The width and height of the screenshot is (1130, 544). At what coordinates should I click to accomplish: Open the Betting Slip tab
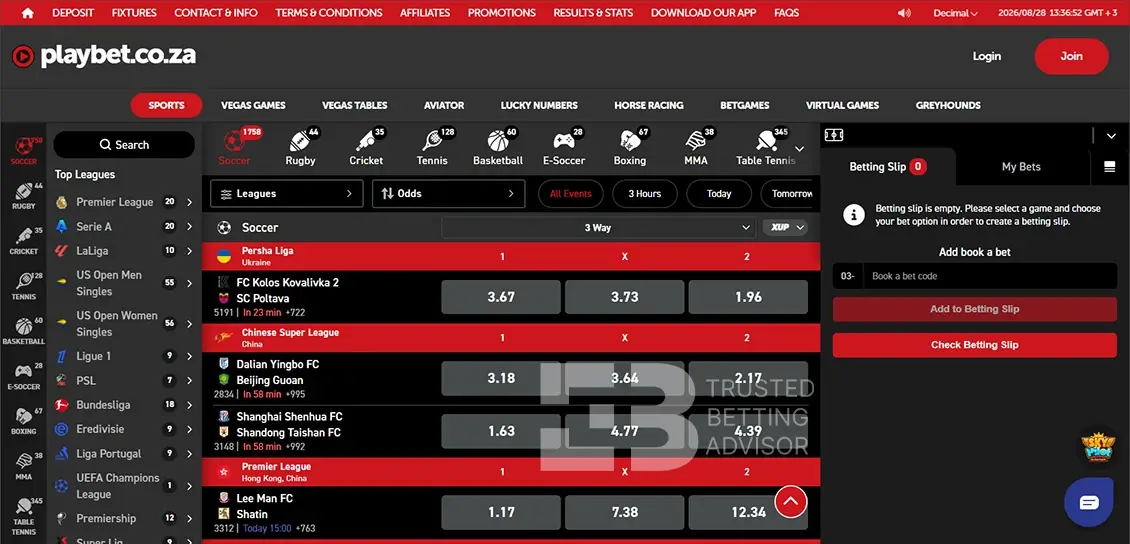[888, 167]
